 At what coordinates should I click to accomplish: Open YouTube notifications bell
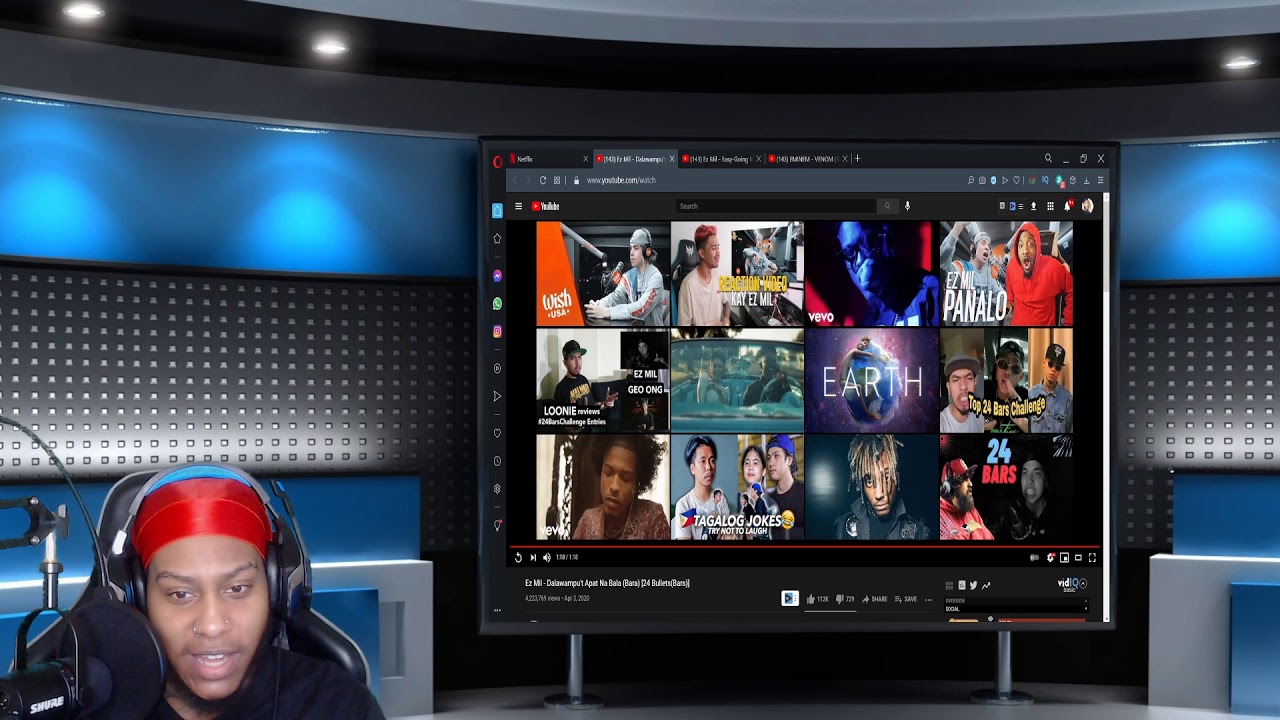(x=1068, y=206)
